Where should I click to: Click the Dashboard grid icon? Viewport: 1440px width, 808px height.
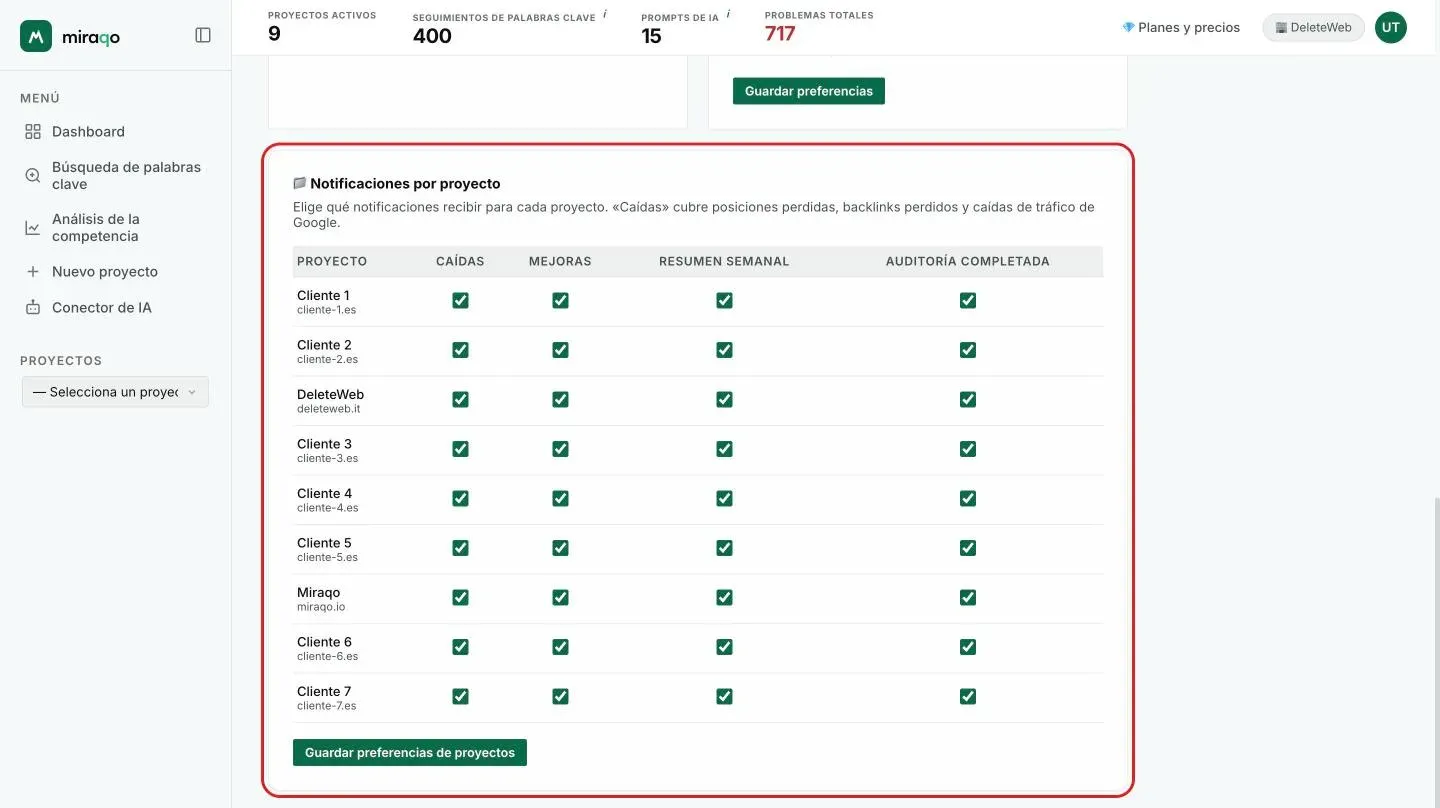pyautogui.click(x=33, y=132)
